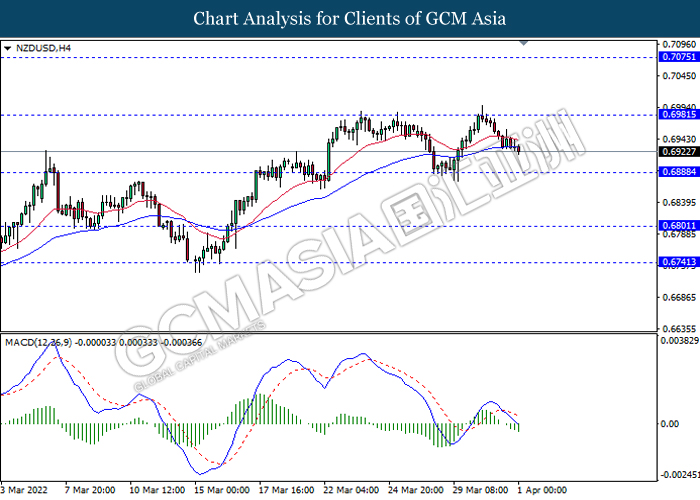Viewport: 700px width, 500px height.
Task: Select the MACD 0.00 scale value
Action: point(670,423)
